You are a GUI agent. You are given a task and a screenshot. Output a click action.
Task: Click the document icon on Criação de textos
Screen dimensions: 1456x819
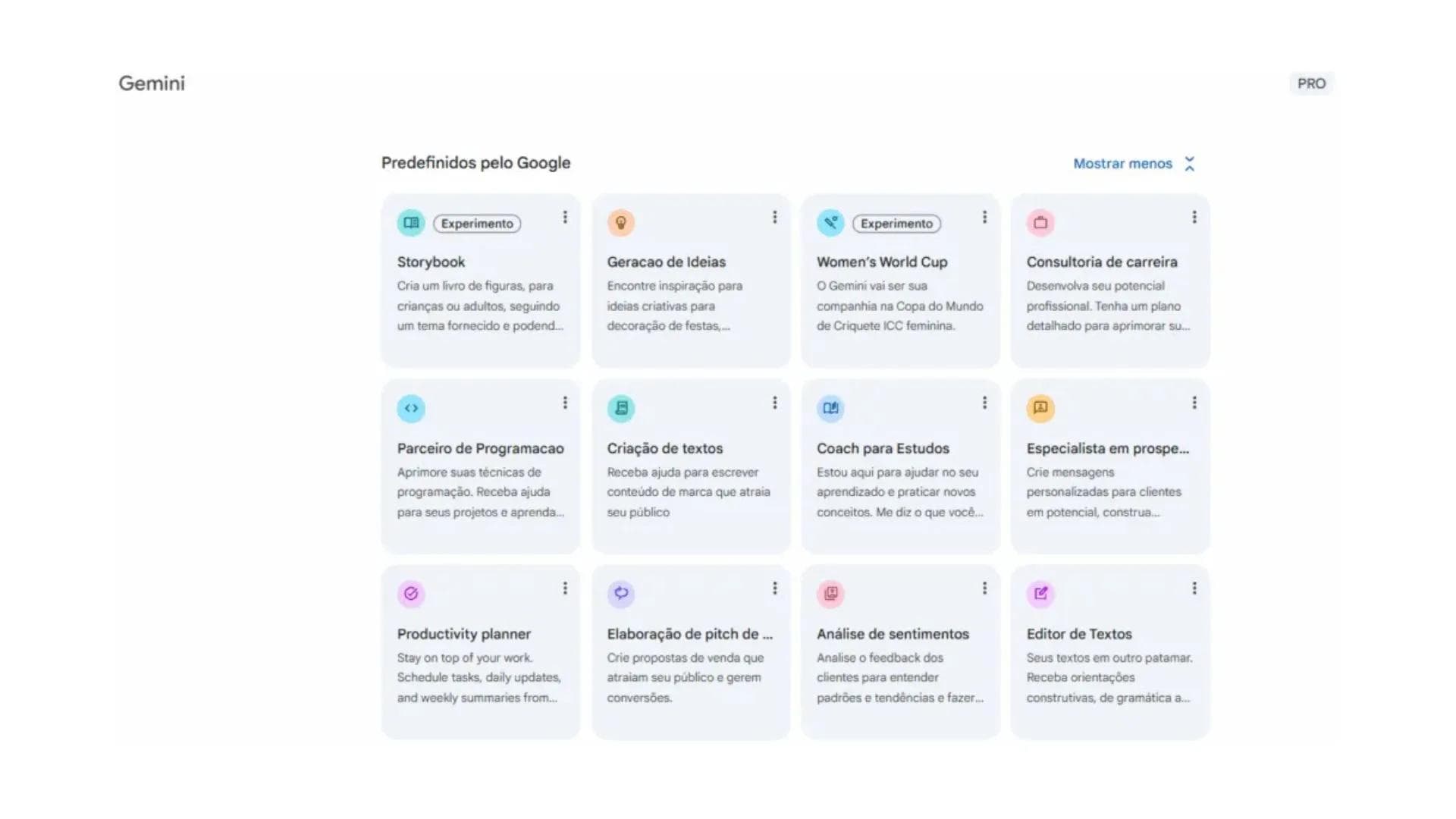click(620, 408)
